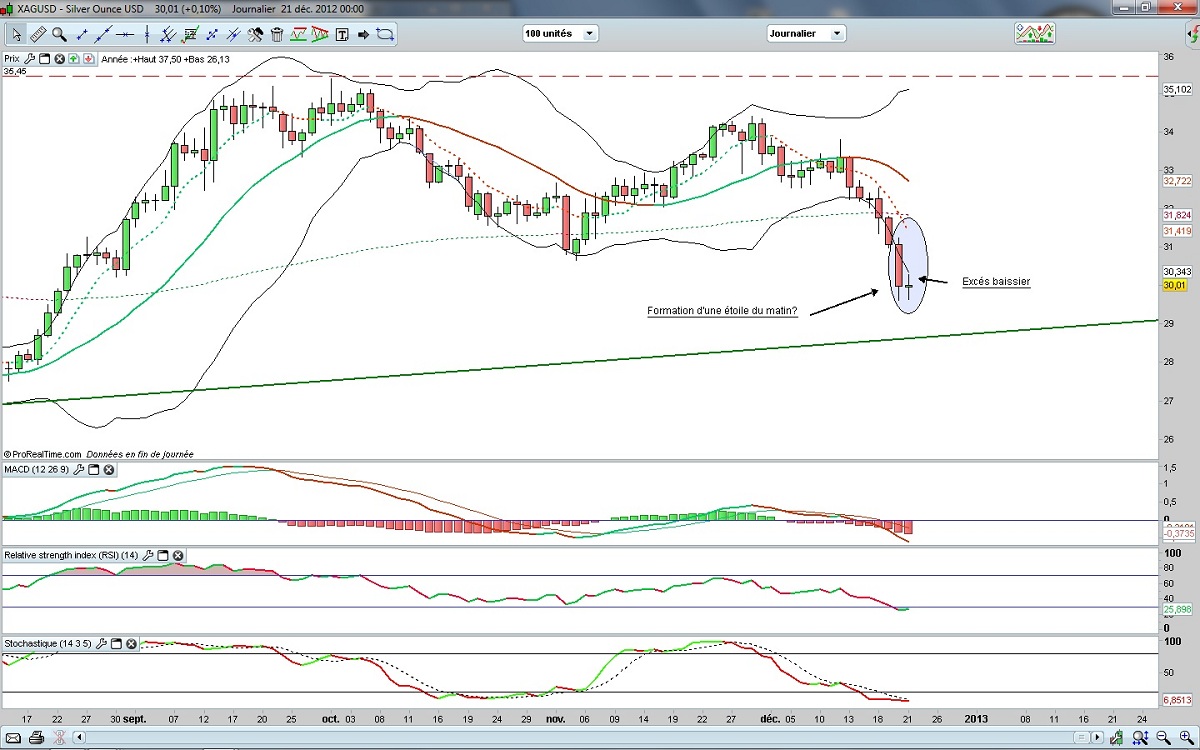
Task: Expand the side panel arrow at right edge
Action: click(x=1190, y=34)
